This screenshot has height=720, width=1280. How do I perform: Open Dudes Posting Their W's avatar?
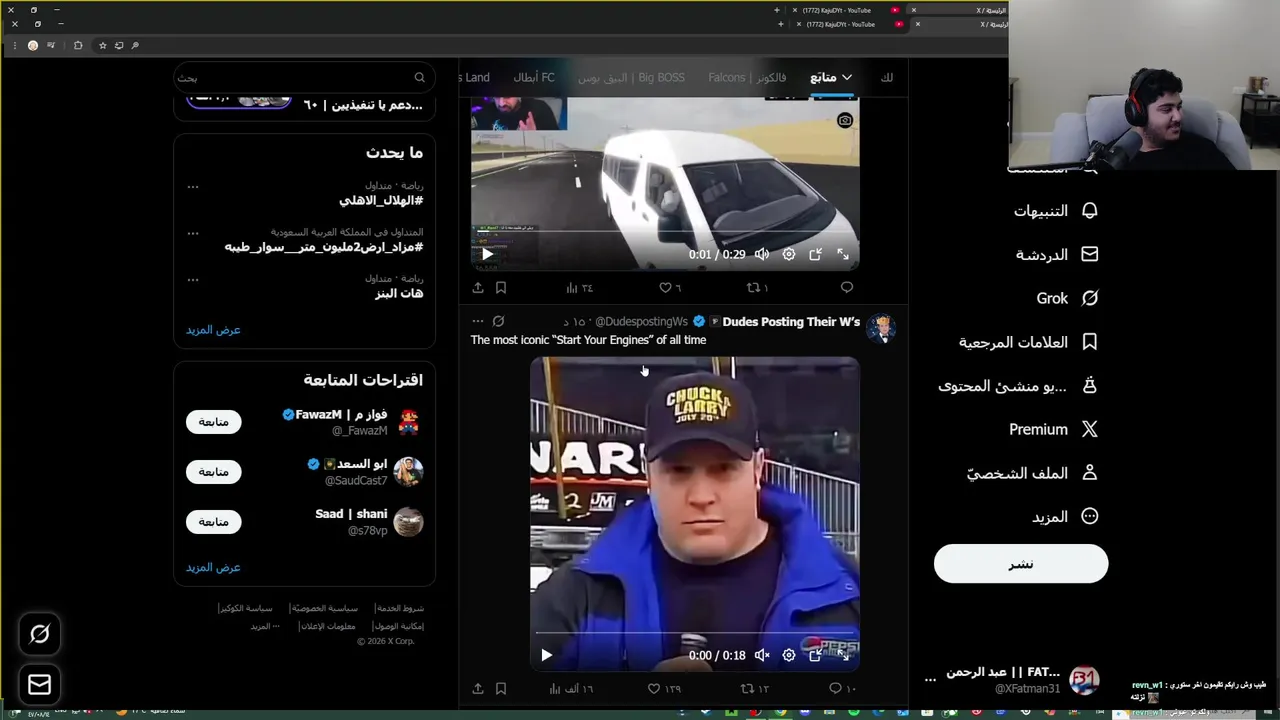coord(881,328)
